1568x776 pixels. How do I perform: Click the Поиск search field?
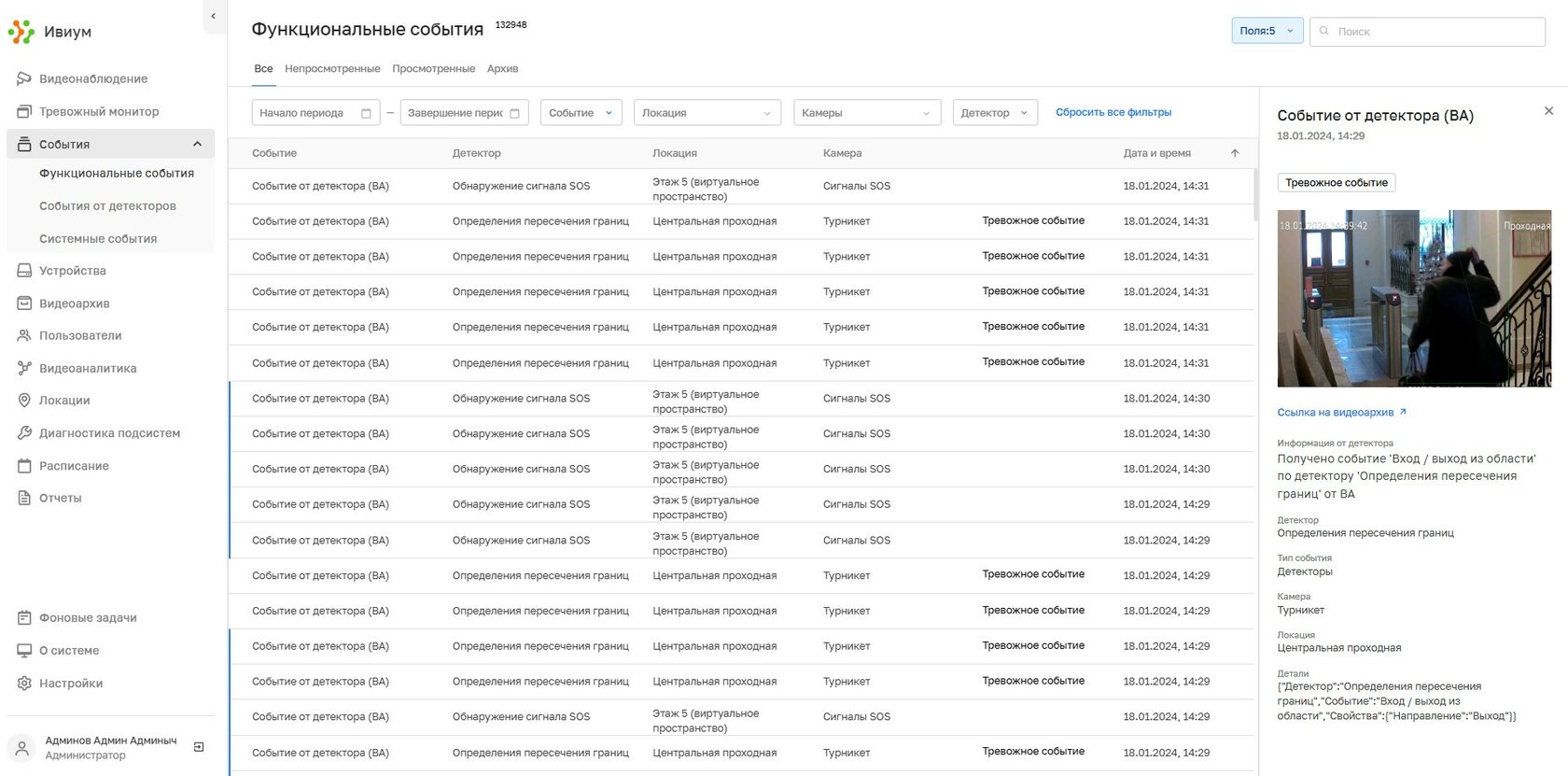tap(1435, 32)
